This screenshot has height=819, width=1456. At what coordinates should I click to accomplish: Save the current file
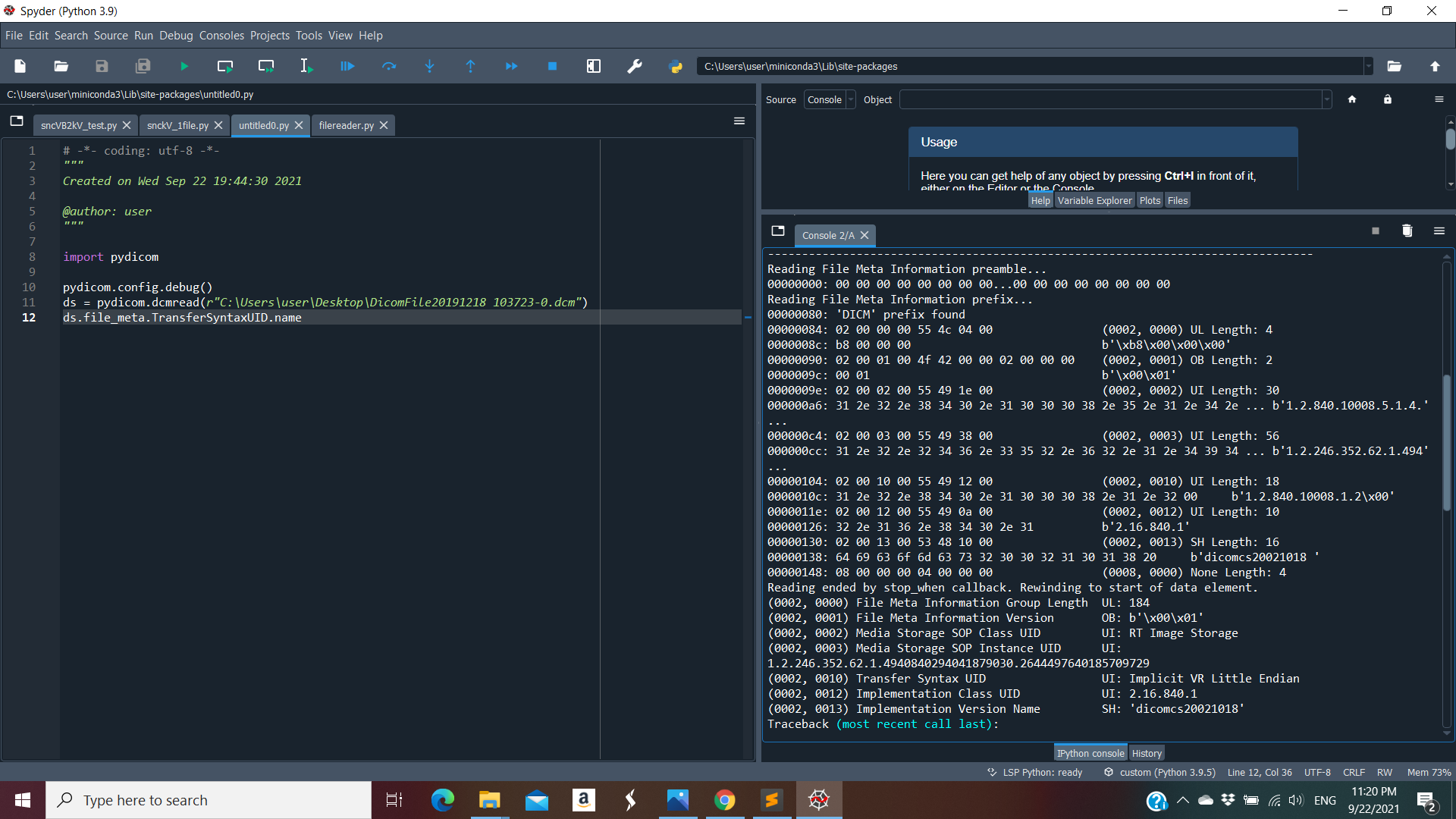[102, 67]
